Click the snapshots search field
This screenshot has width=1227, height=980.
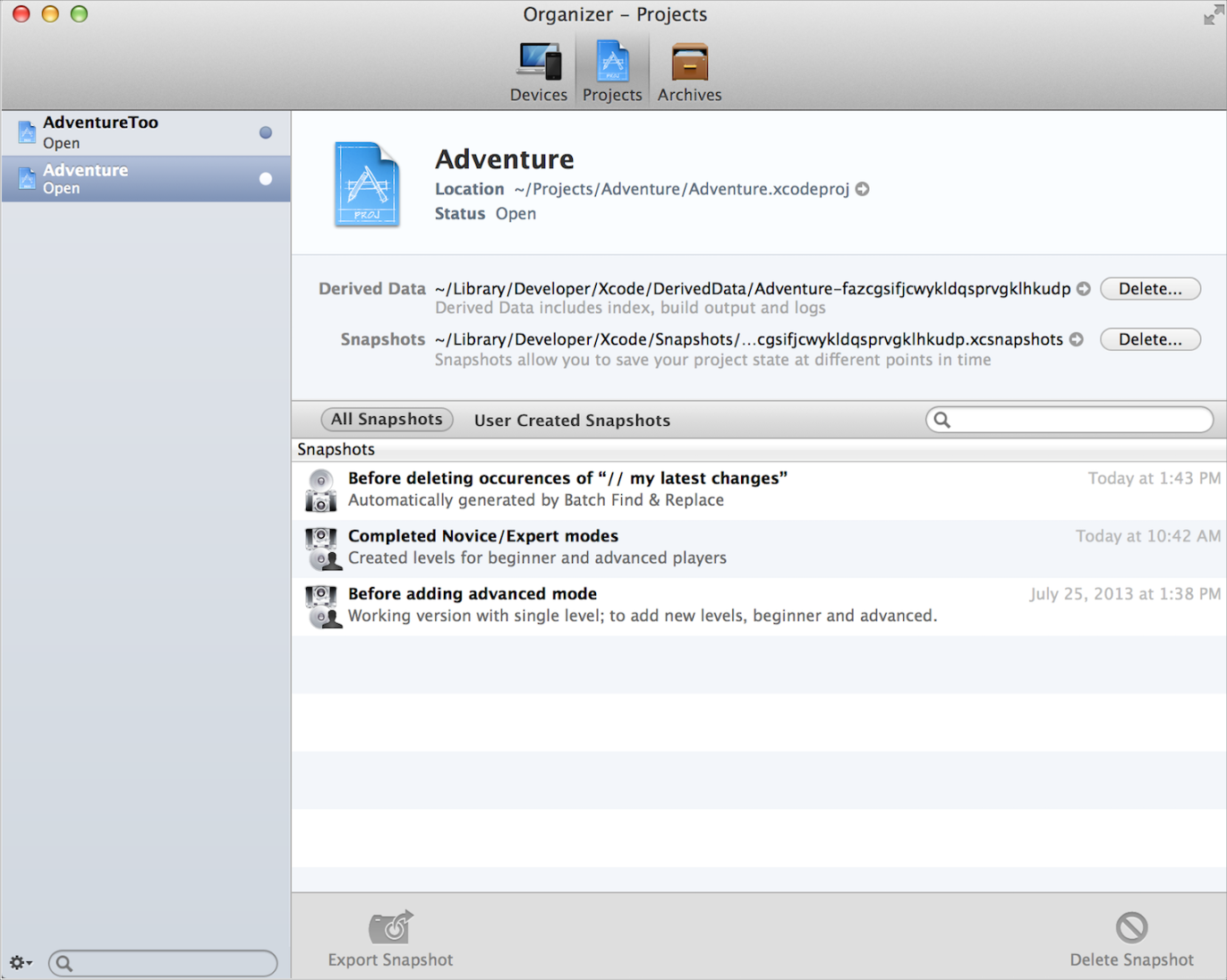[1079, 420]
